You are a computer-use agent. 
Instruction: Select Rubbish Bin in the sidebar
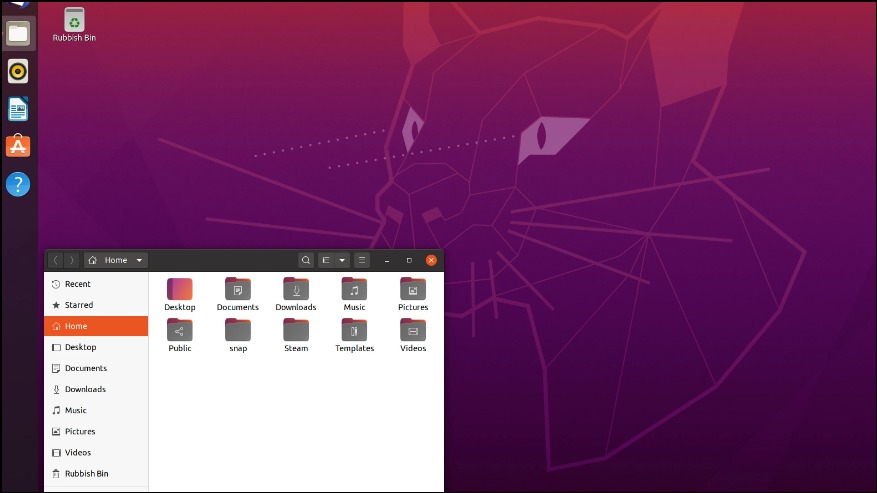96,473
